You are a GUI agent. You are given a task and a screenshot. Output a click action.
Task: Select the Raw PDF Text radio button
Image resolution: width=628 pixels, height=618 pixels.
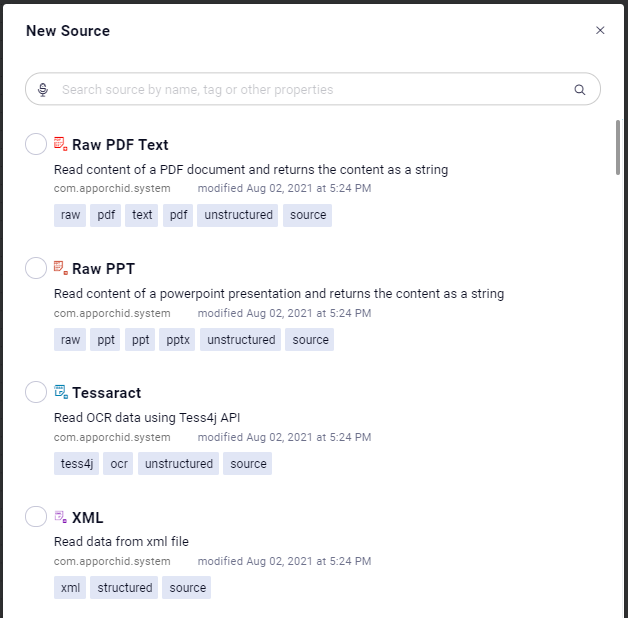(36, 144)
